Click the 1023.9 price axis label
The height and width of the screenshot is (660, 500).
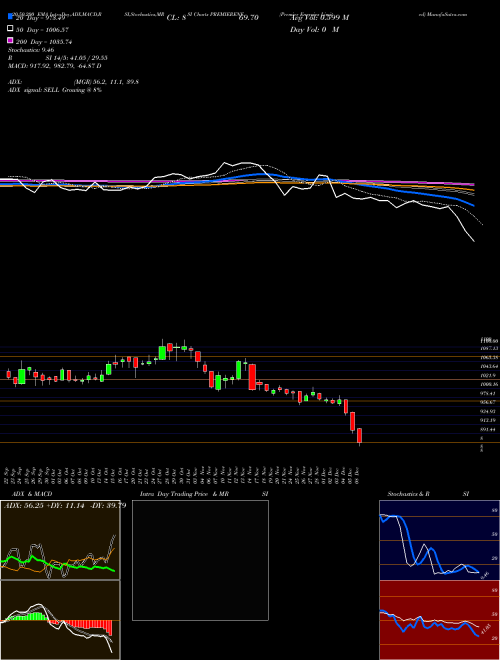pos(489,375)
